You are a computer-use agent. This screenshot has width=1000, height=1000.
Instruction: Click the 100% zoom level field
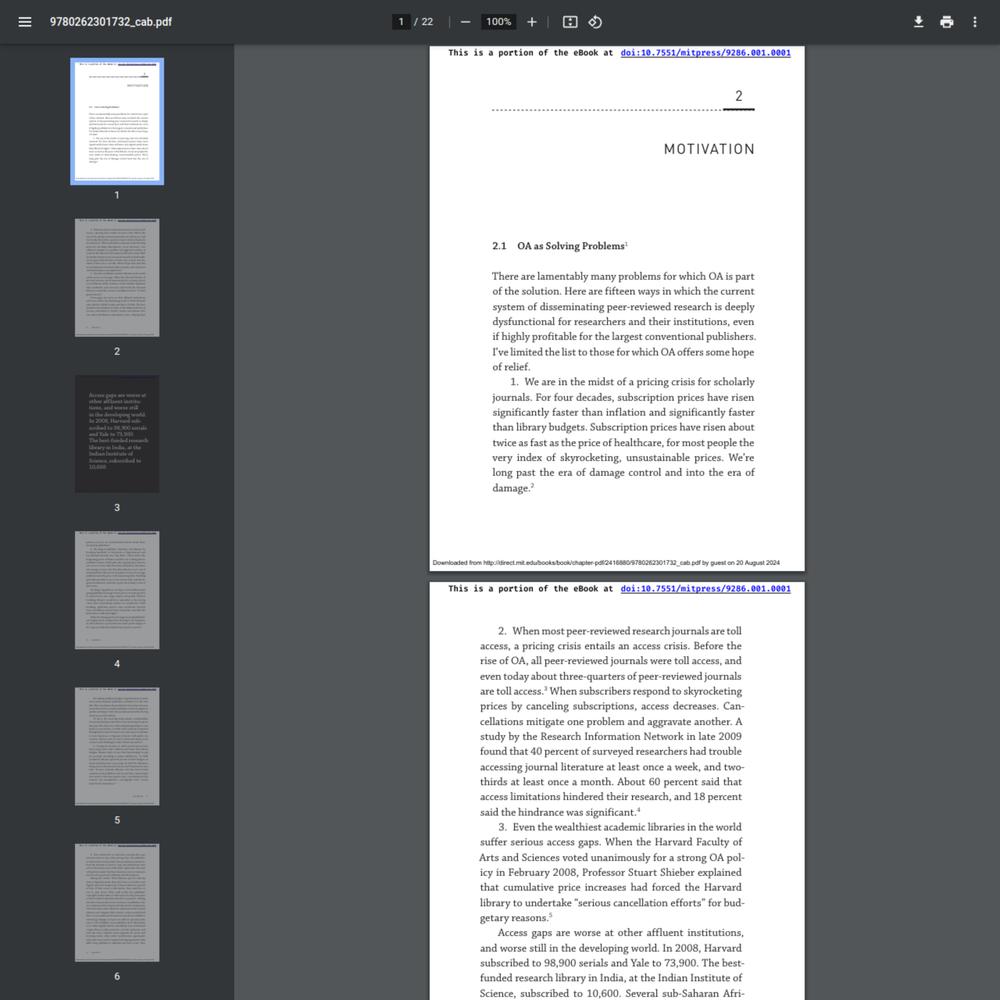click(498, 22)
